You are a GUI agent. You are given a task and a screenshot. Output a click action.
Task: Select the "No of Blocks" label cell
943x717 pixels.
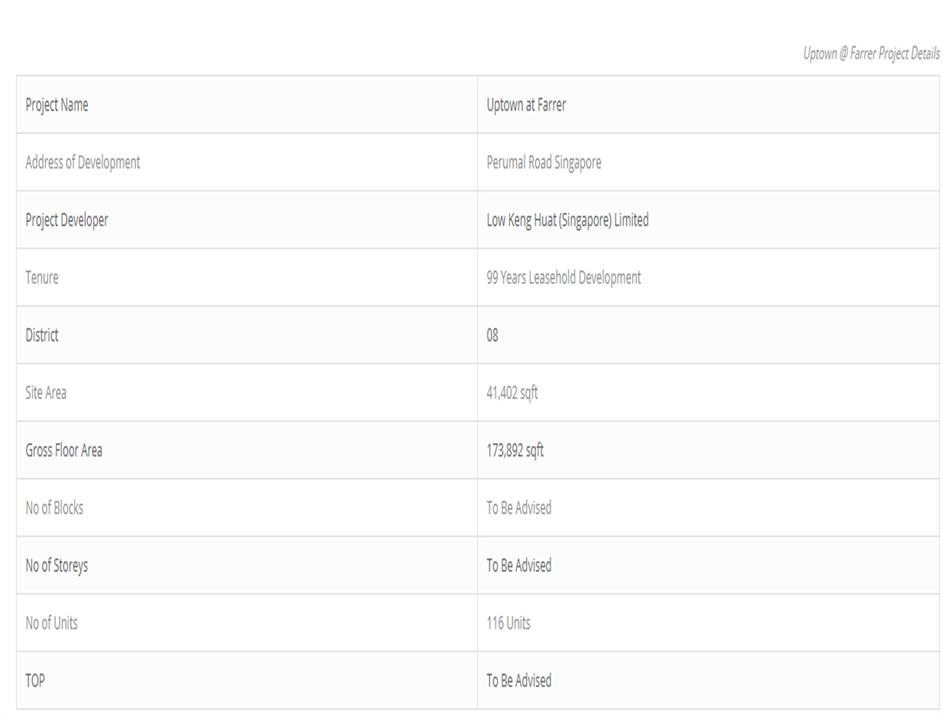55,508
